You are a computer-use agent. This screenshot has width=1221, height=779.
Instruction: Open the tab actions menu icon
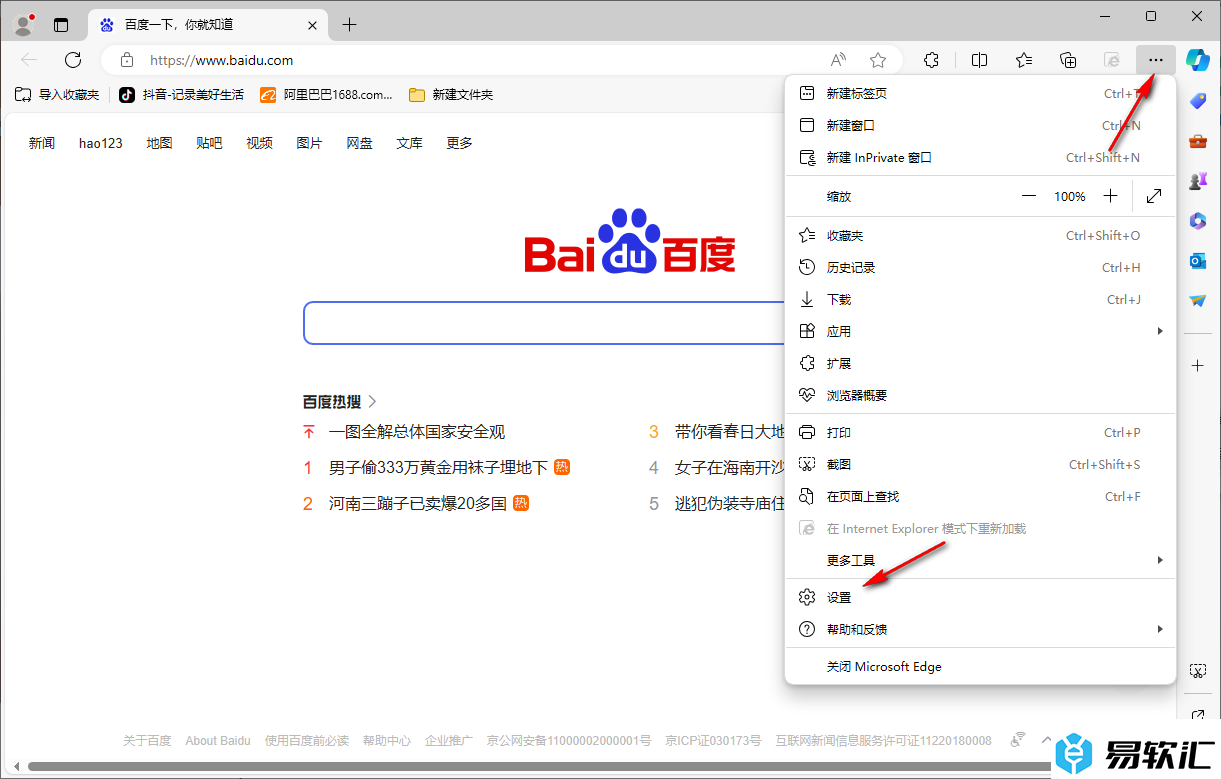click(x=61, y=25)
